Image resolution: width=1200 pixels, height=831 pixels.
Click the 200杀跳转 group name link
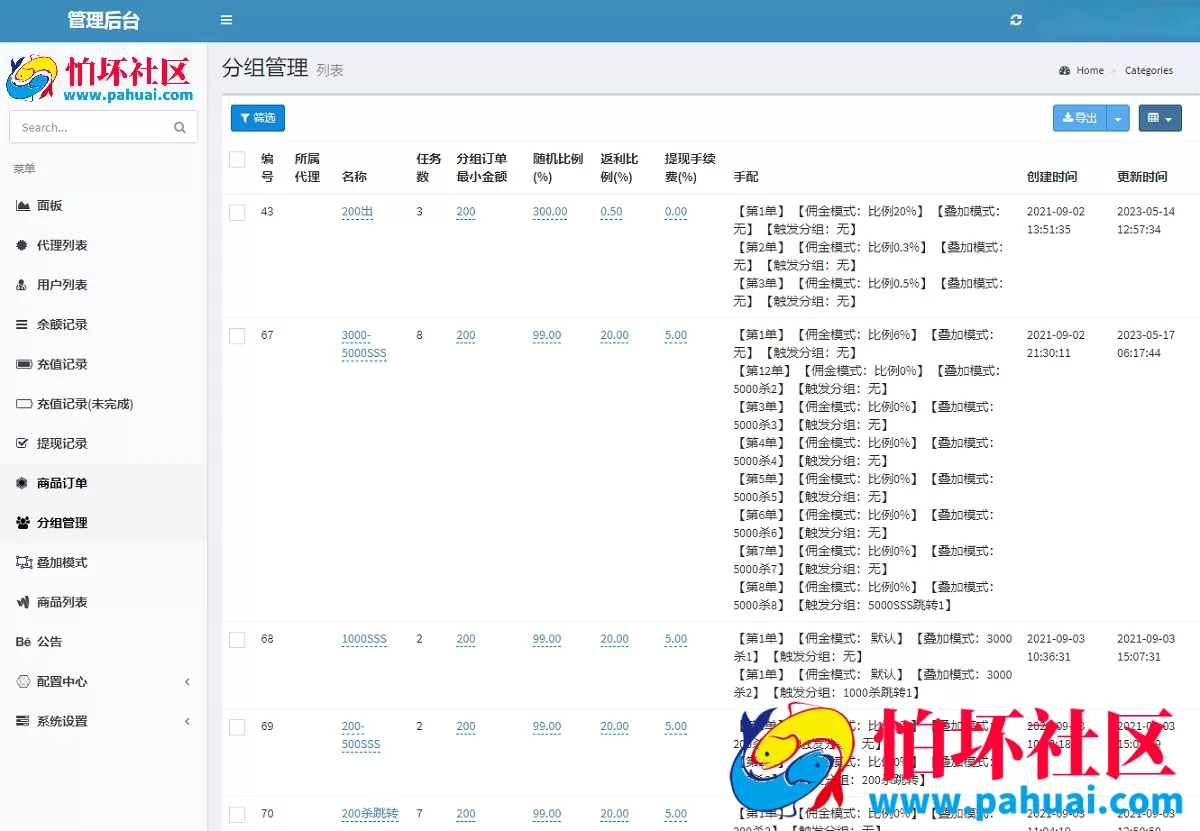point(370,814)
